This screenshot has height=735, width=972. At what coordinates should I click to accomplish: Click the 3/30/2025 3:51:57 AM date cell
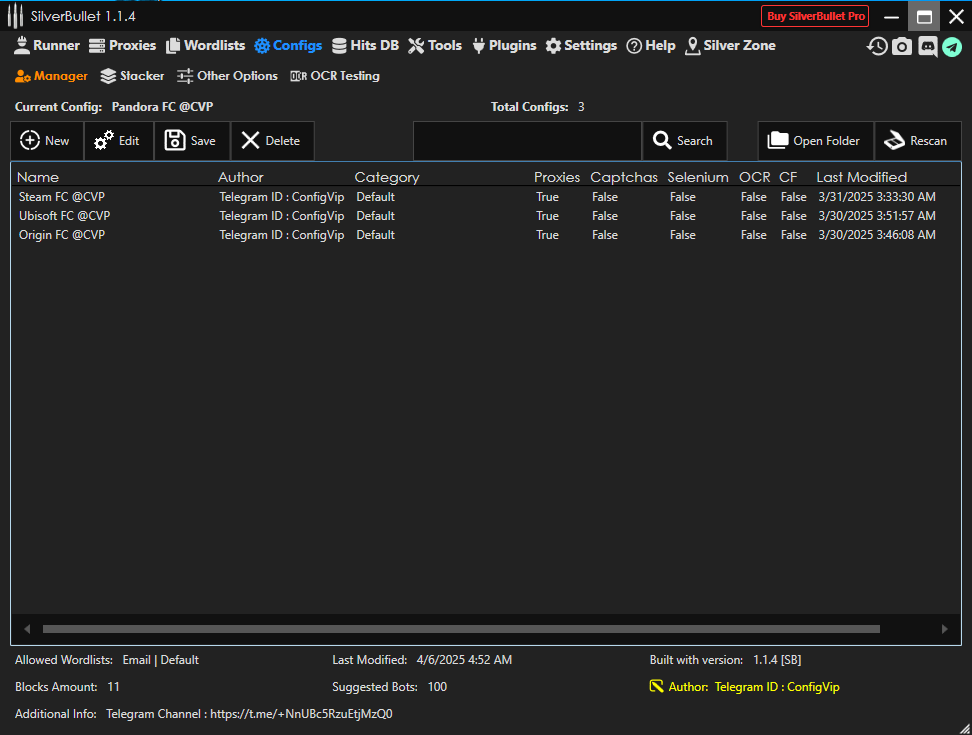point(877,216)
